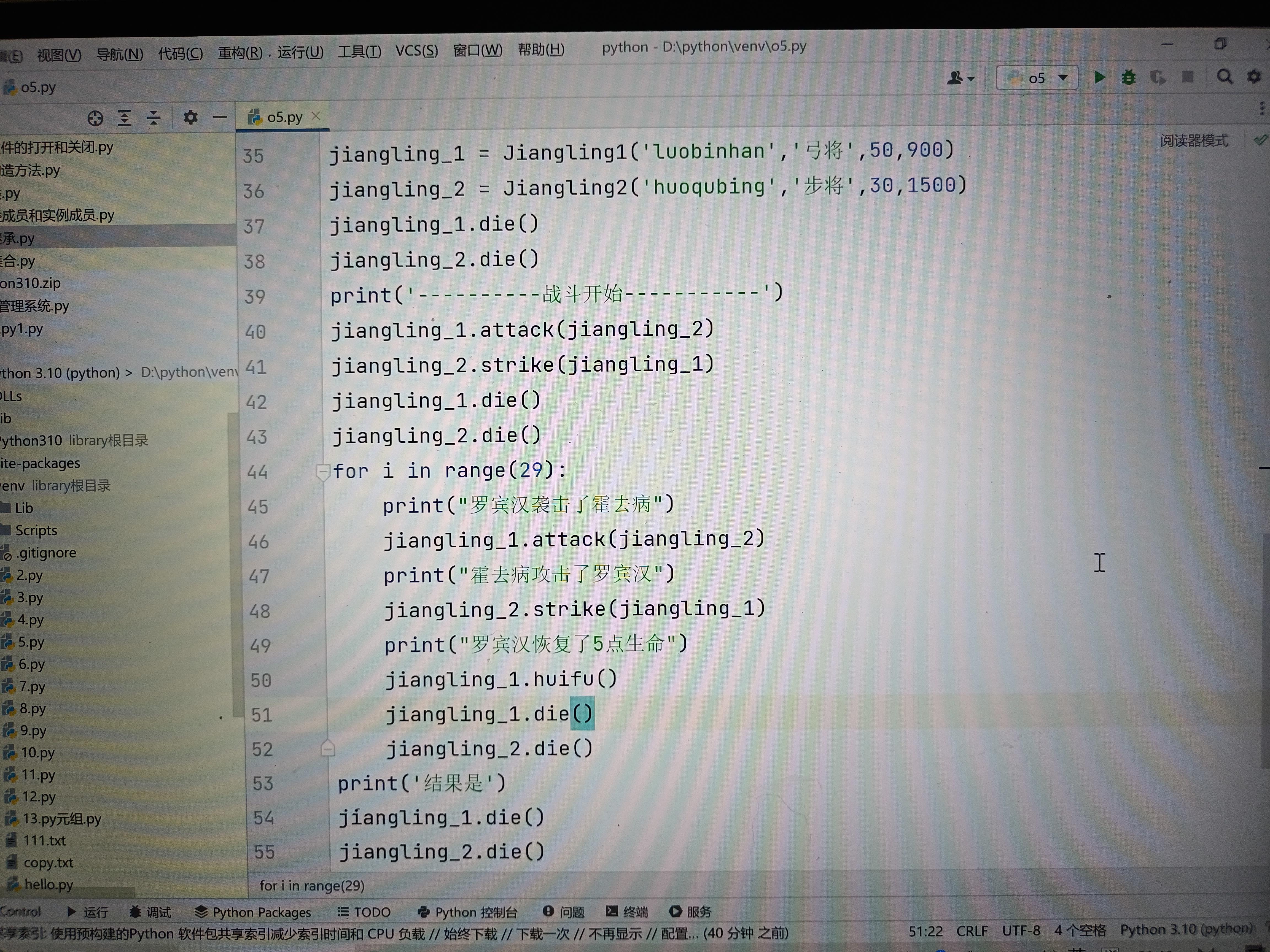This screenshot has height=952, width=1270.
Task: Open the TODO tool window
Action: coord(364,912)
